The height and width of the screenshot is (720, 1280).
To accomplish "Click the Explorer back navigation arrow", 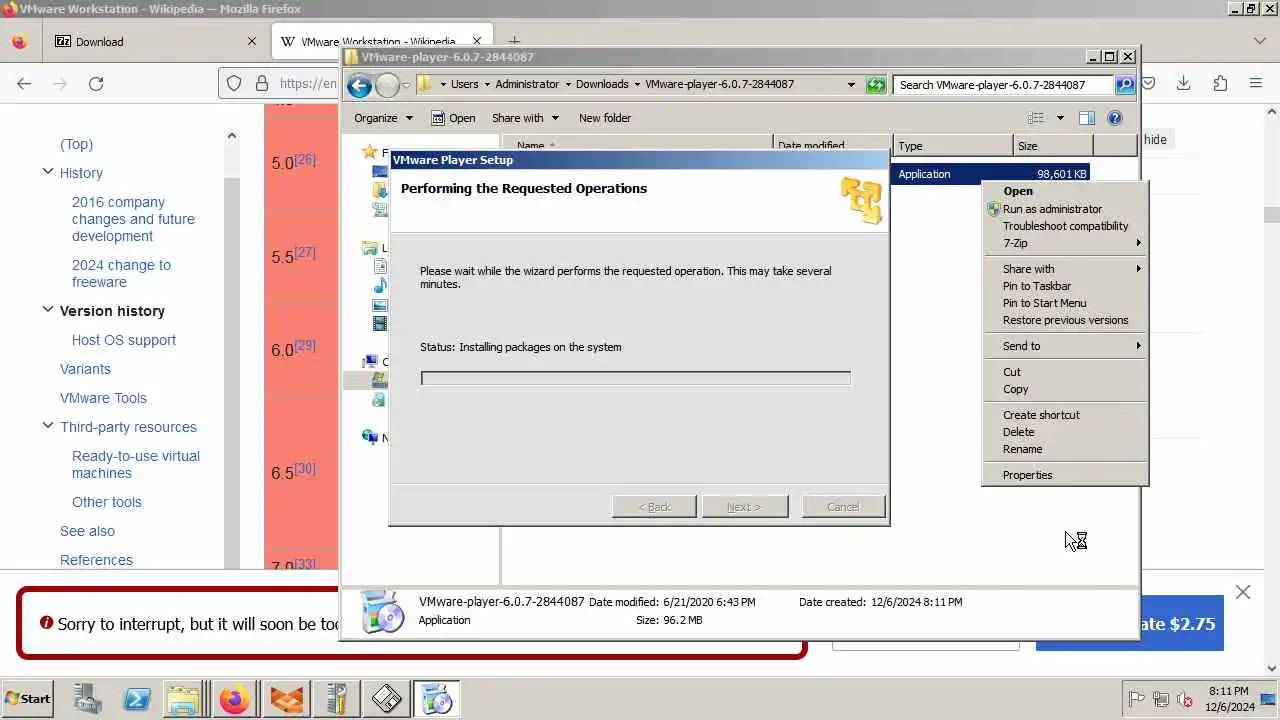I will point(359,85).
